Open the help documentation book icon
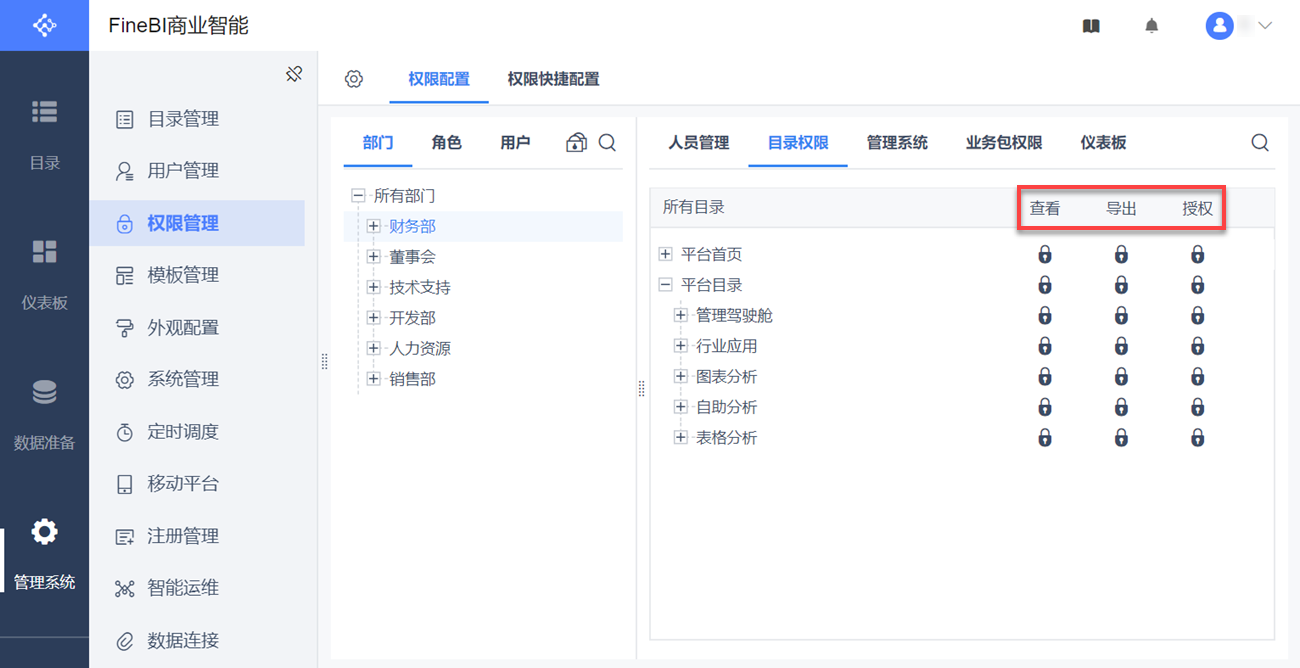Viewport: 1300px width, 668px height. [x=1091, y=26]
